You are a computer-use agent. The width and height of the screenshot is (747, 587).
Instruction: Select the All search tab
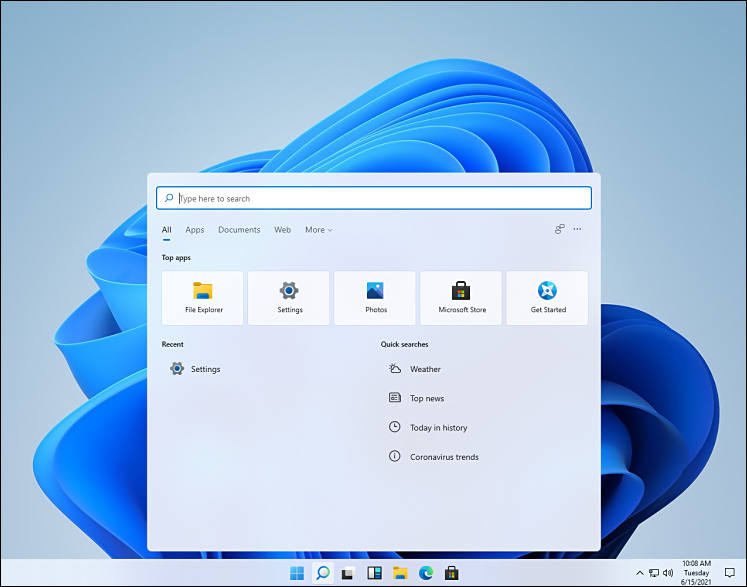(166, 230)
